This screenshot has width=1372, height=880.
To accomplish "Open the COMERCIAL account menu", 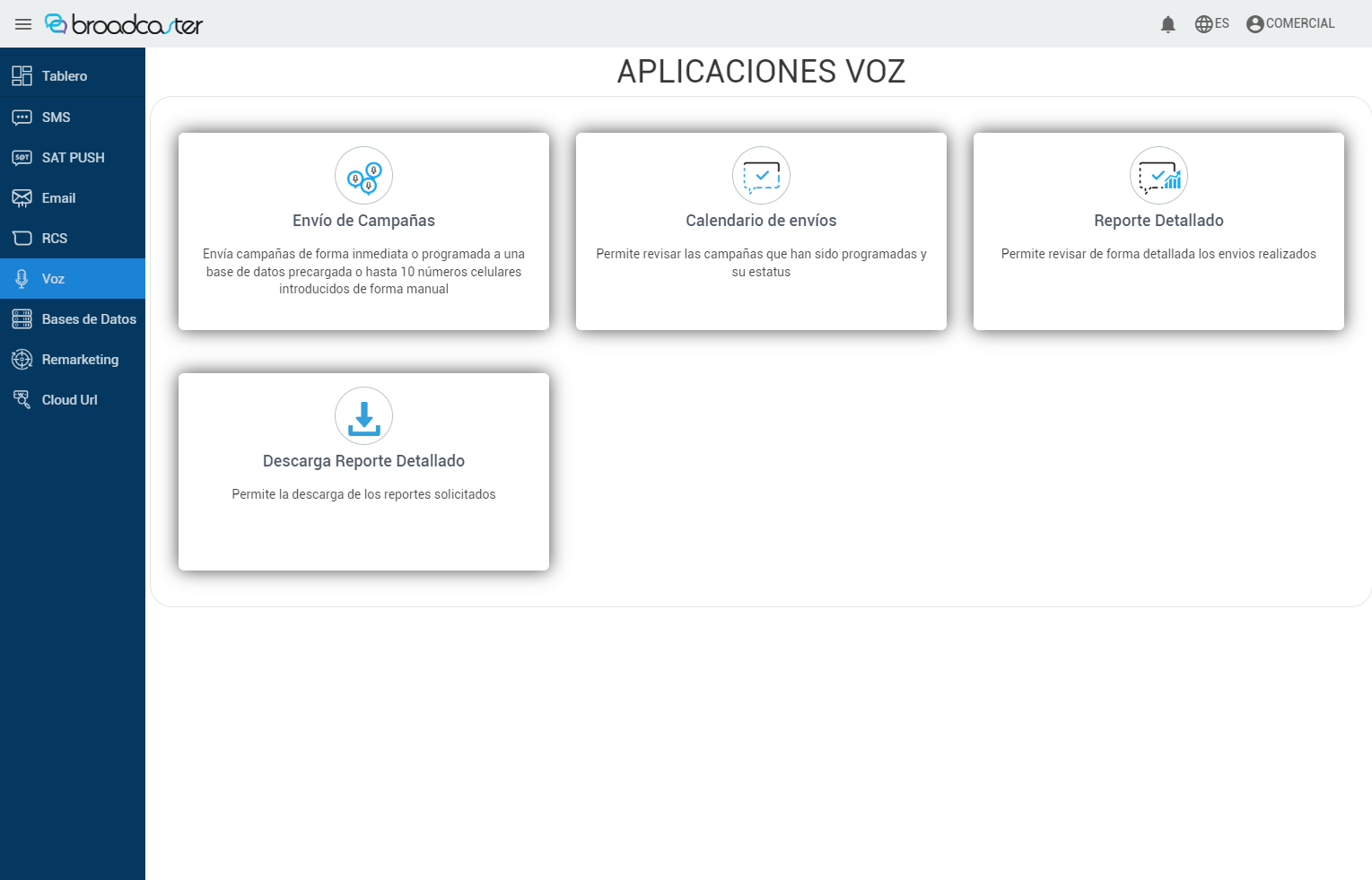I will coord(1290,23).
